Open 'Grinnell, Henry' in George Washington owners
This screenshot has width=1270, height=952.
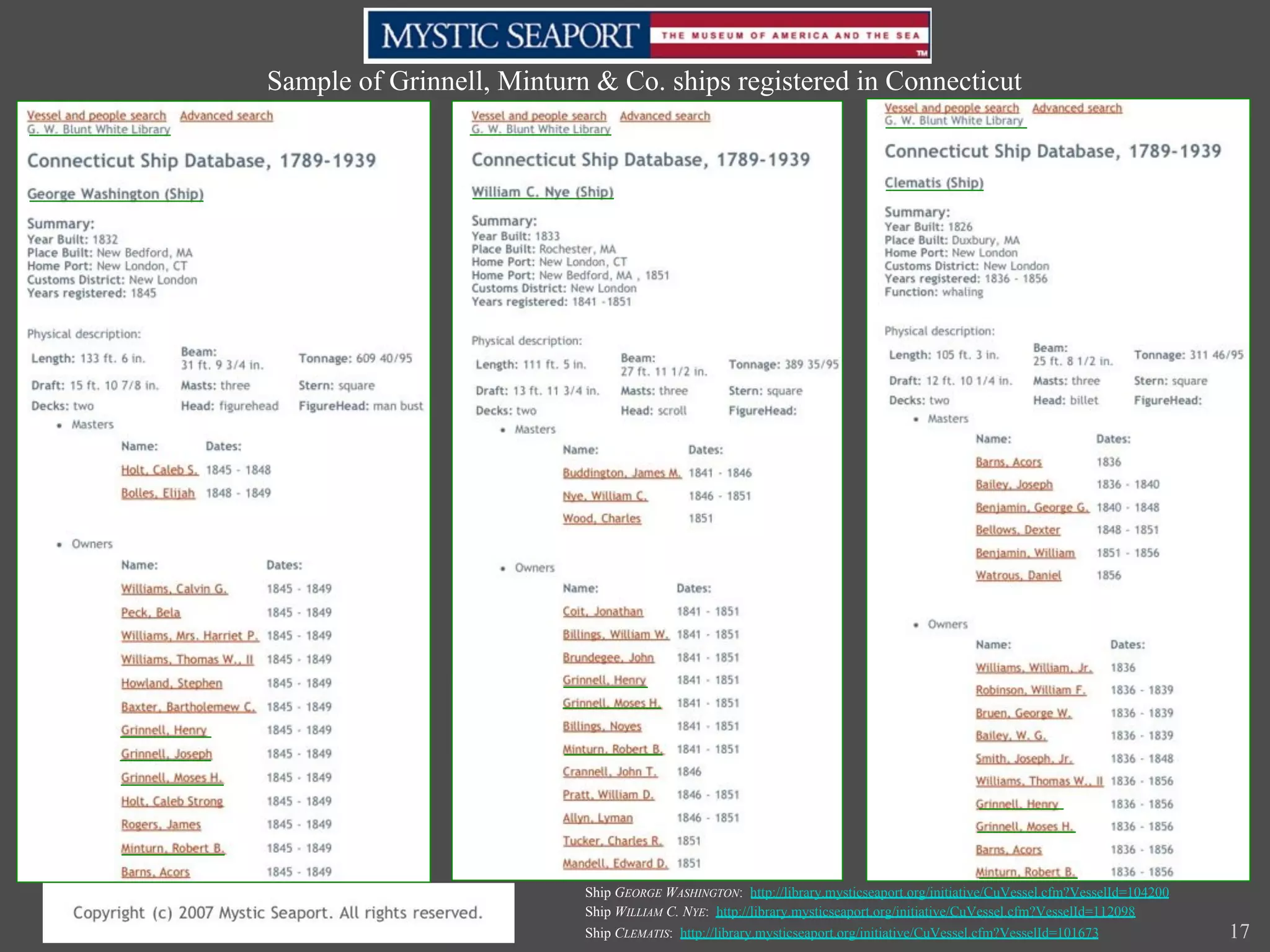[x=164, y=730]
